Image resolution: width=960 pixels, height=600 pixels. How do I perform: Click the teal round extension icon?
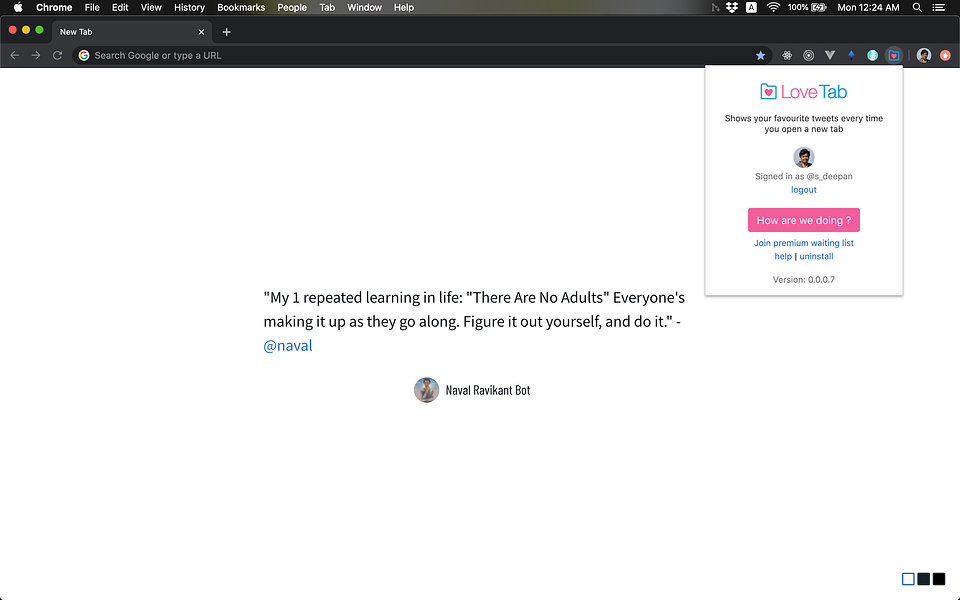pyautogui.click(x=872, y=56)
